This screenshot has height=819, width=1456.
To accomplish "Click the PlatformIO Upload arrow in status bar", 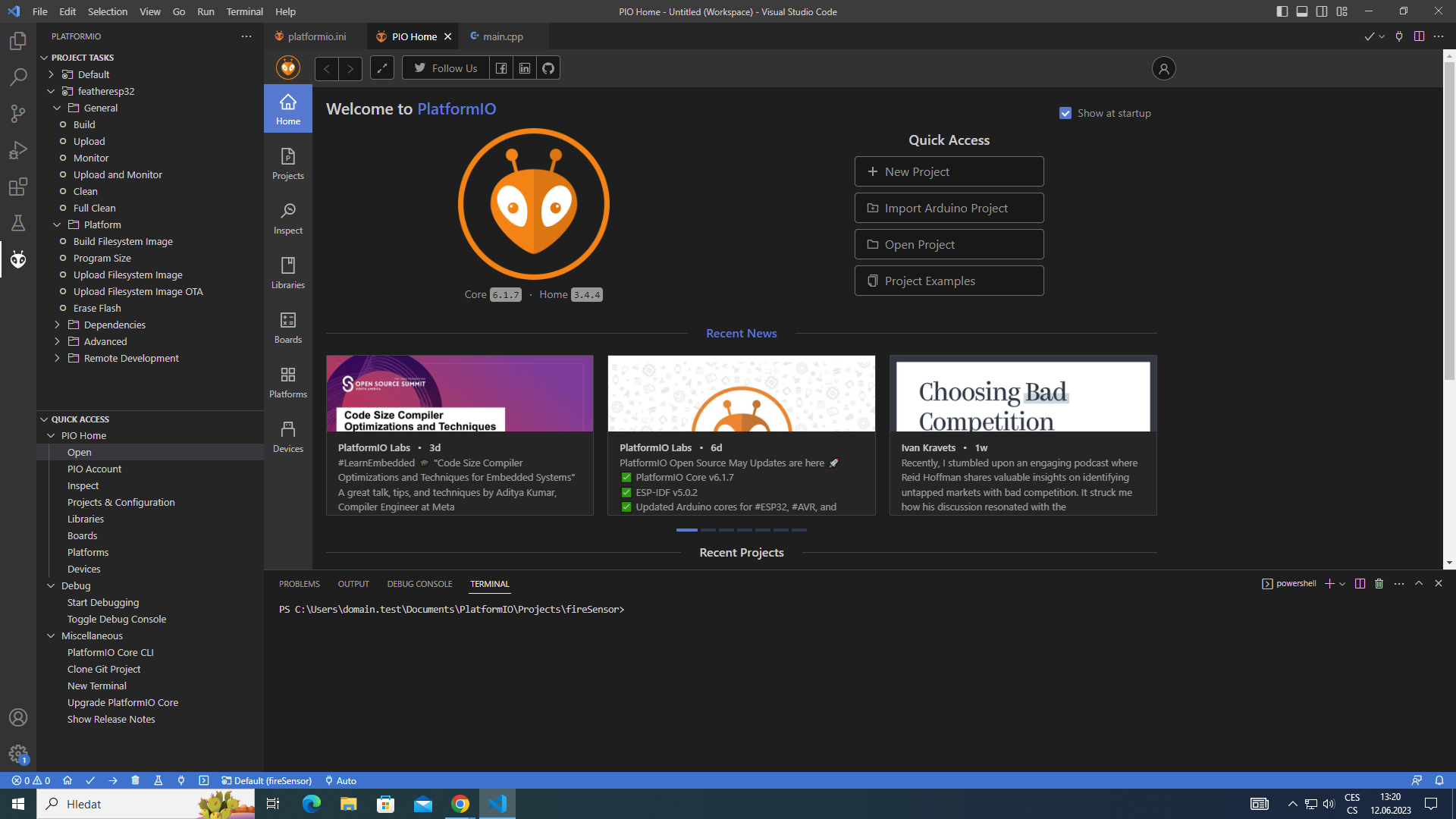I will [x=113, y=780].
